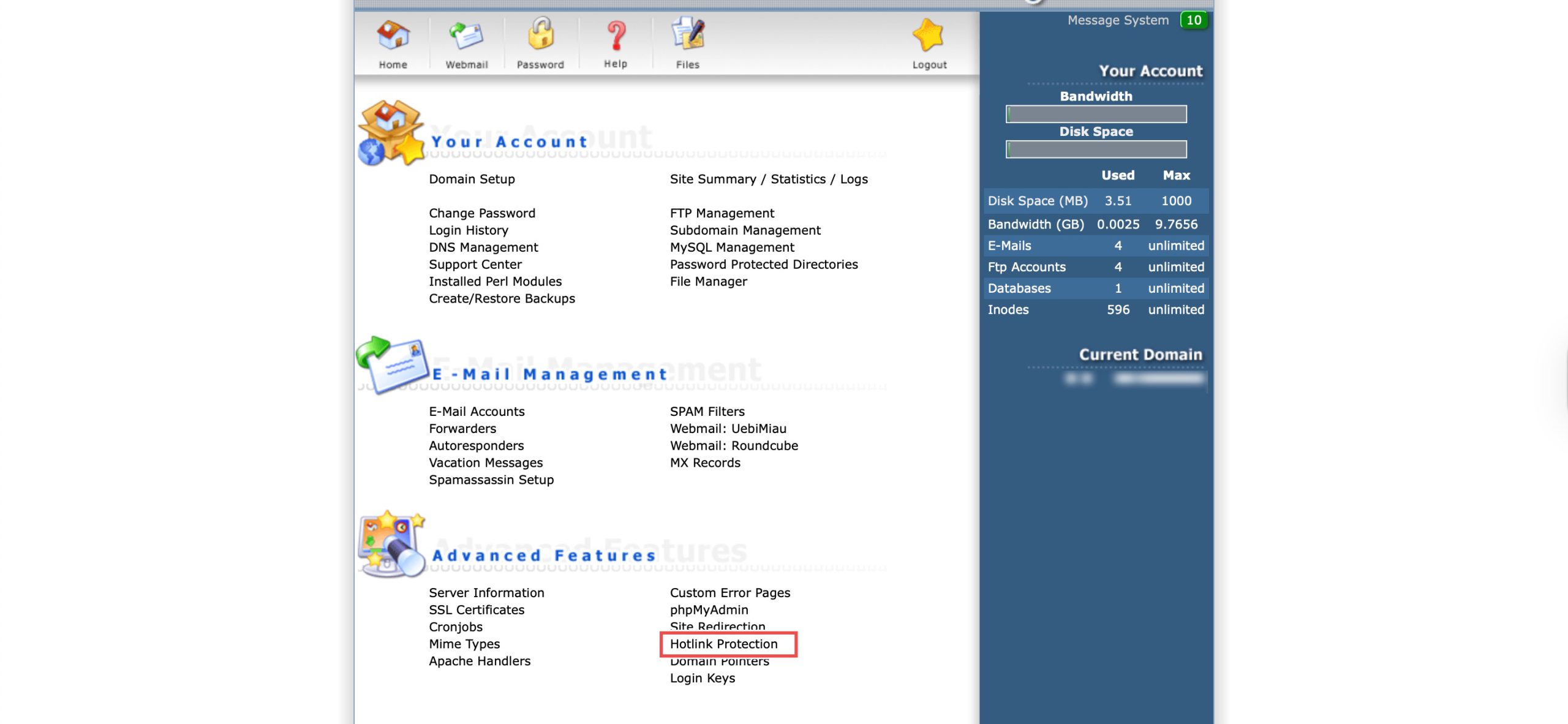Click the Bandwidth usage bar
The width and height of the screenshot is (1568, 724).
[1096, 114]
